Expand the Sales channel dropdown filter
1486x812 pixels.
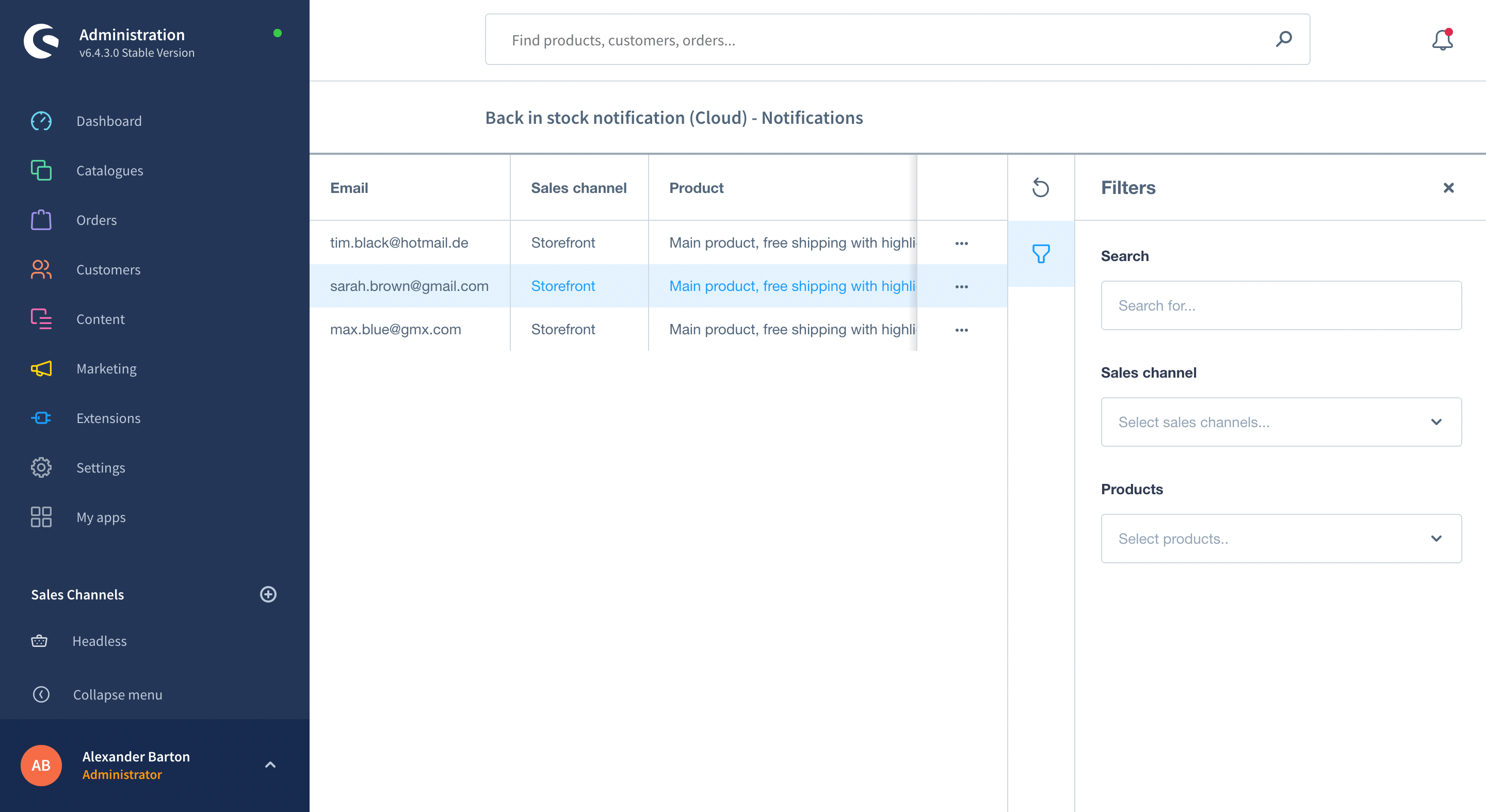[1281, 421]
